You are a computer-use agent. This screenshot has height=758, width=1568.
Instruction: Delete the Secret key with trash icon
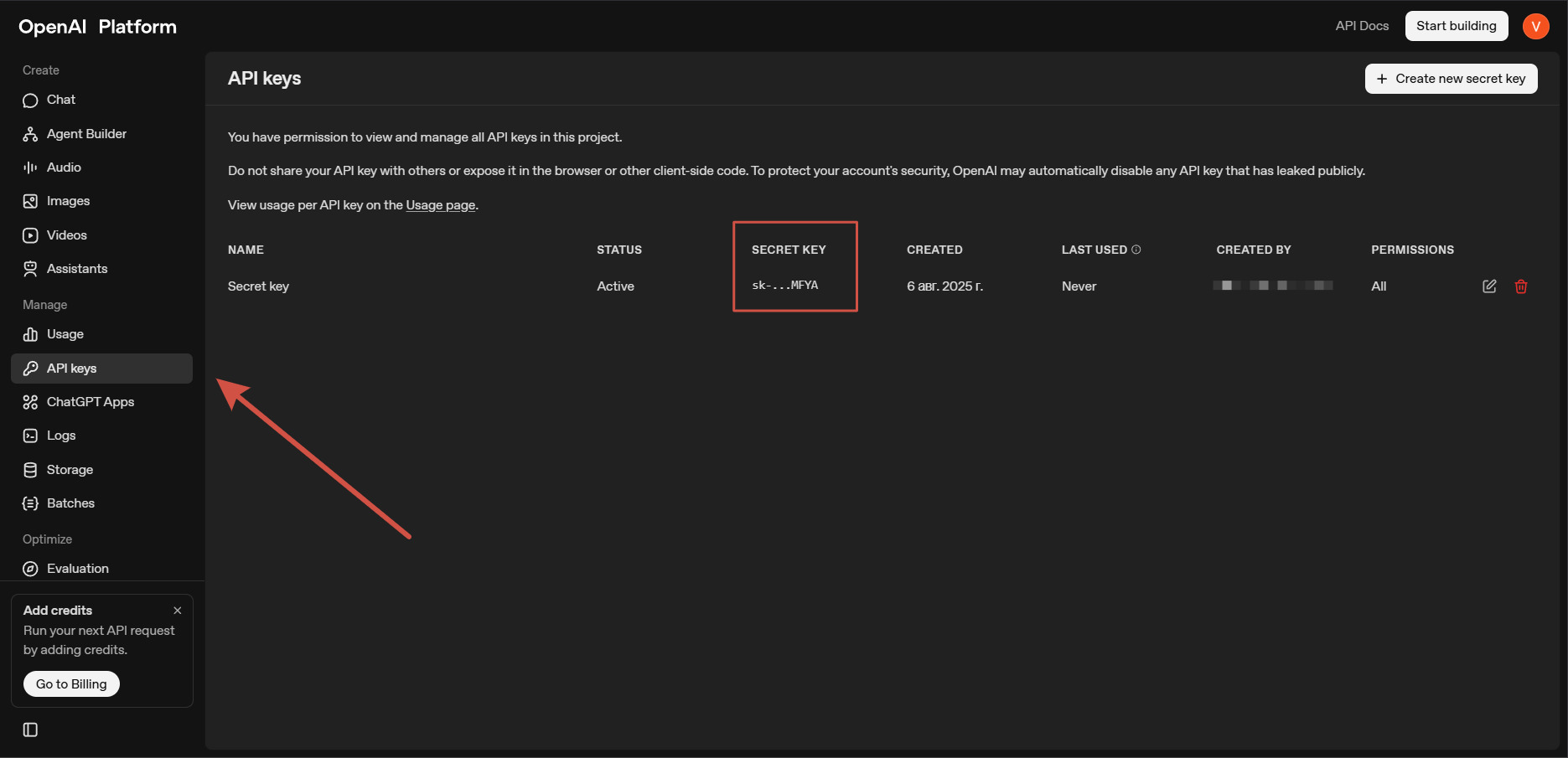[1521, 286]
